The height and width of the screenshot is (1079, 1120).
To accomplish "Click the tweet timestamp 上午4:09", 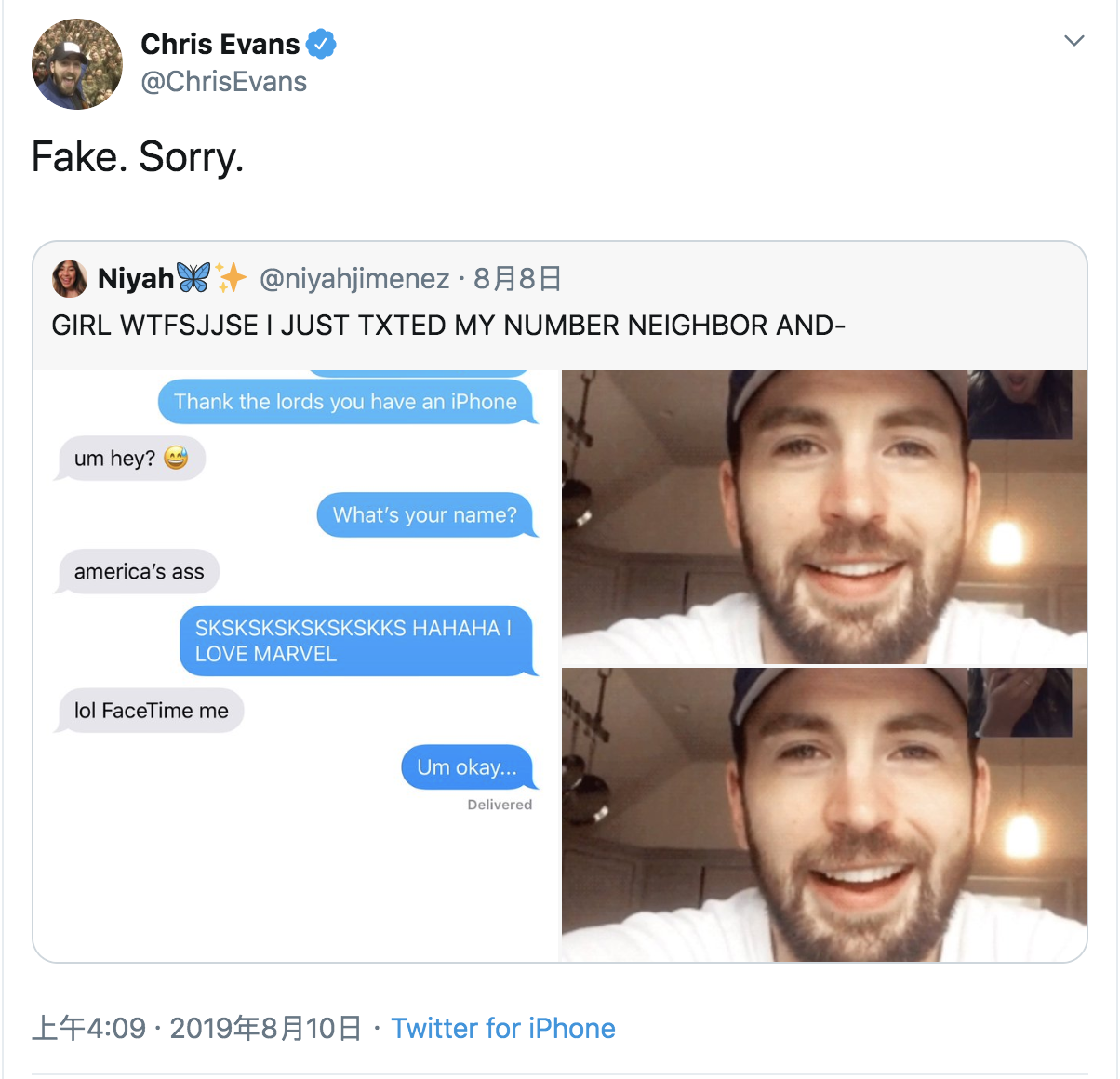I will pyautogui.click(x=89, y=1028).
